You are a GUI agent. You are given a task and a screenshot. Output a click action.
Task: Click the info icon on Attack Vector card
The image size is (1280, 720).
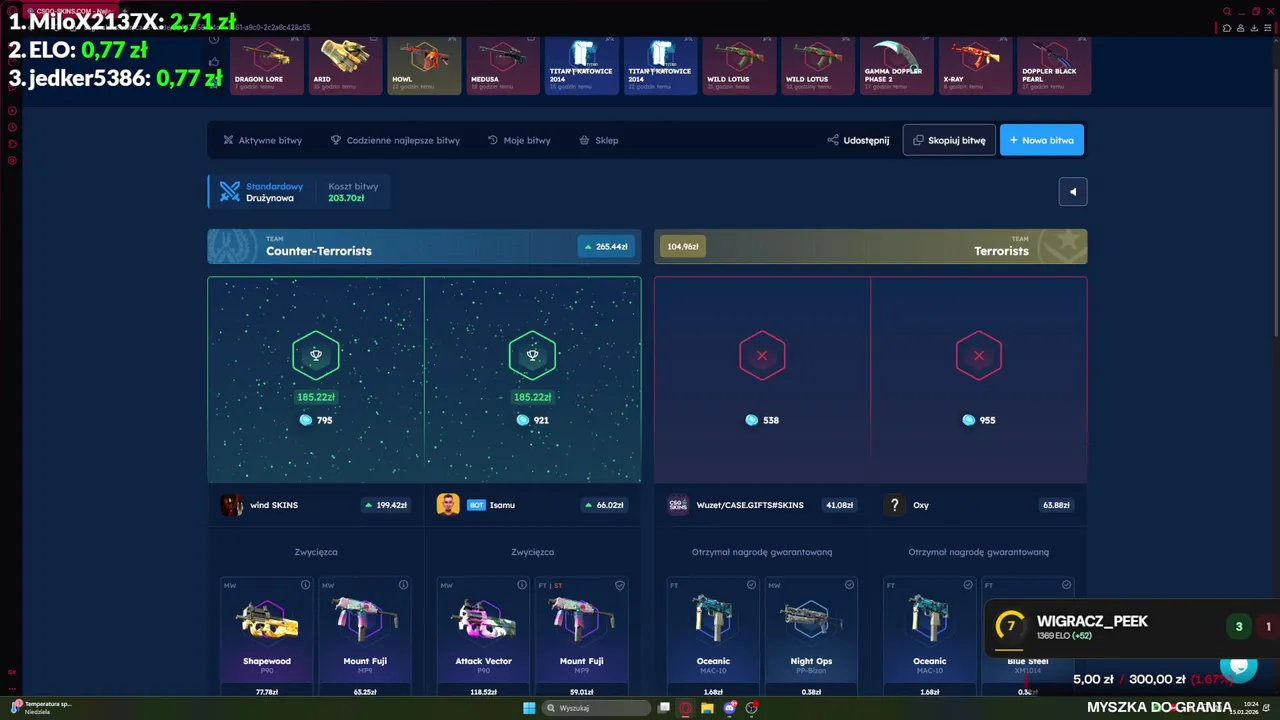[x=521, y=585]
